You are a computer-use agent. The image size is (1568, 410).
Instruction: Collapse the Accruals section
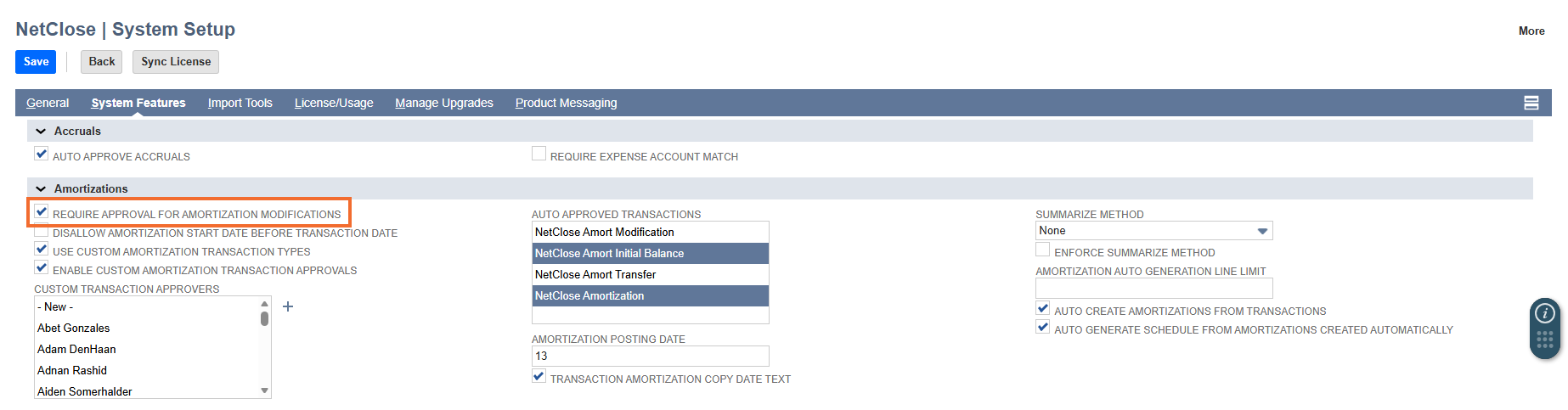point(41,132)
